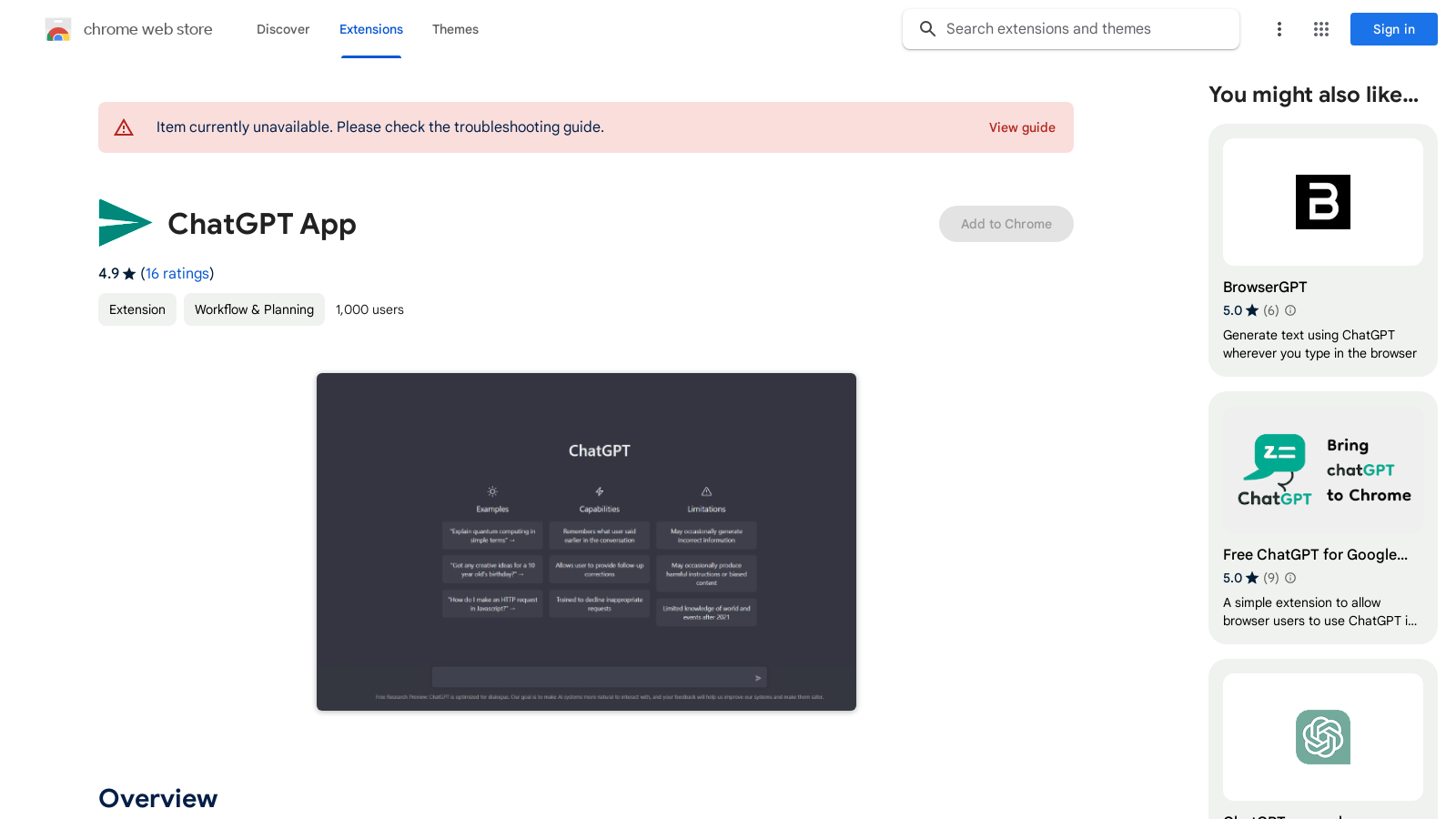Open the Discover tab

point(283,29)
